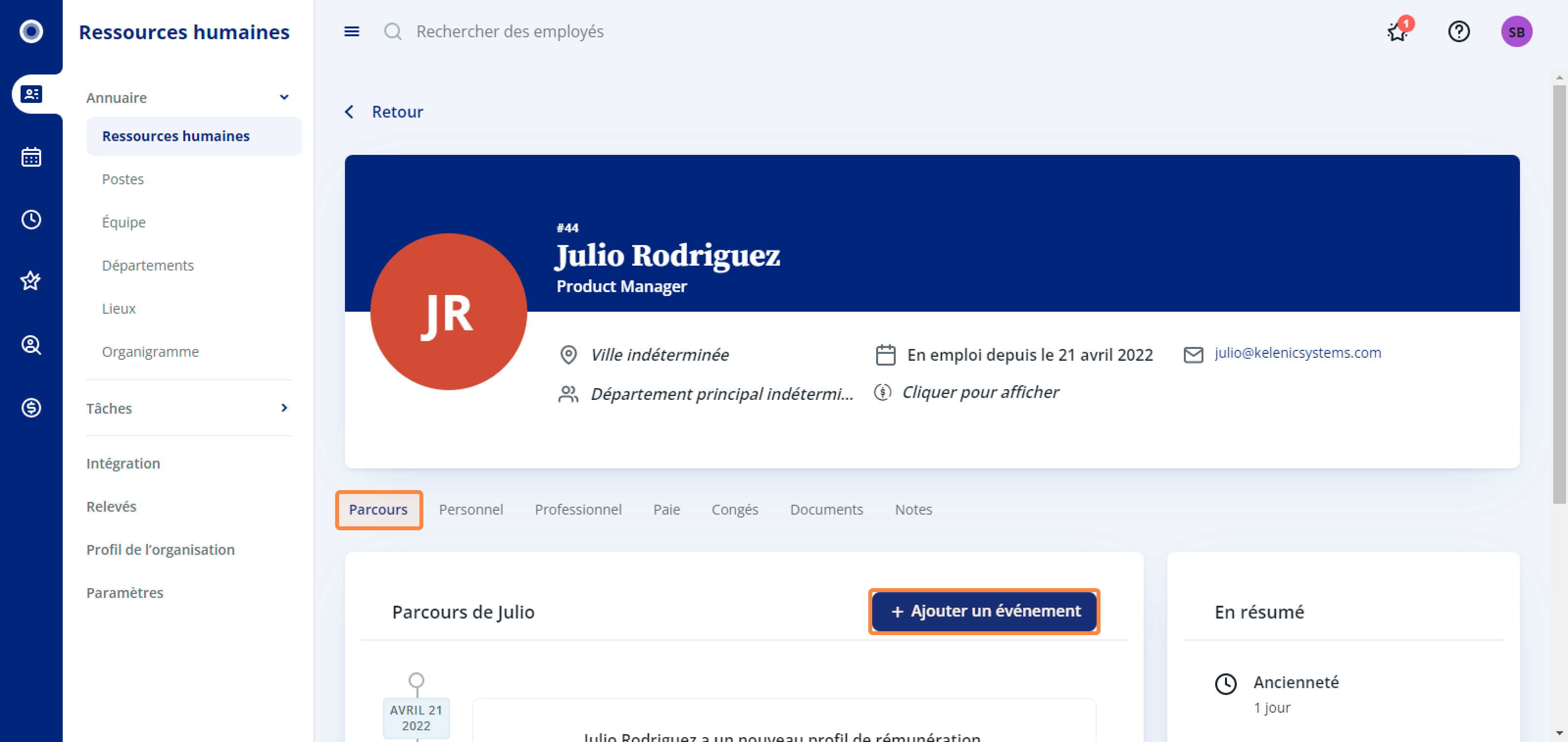1568x742 pixels.
Task: Click 'Cliquer pour afficher' salary text
Action: [980, 393]
